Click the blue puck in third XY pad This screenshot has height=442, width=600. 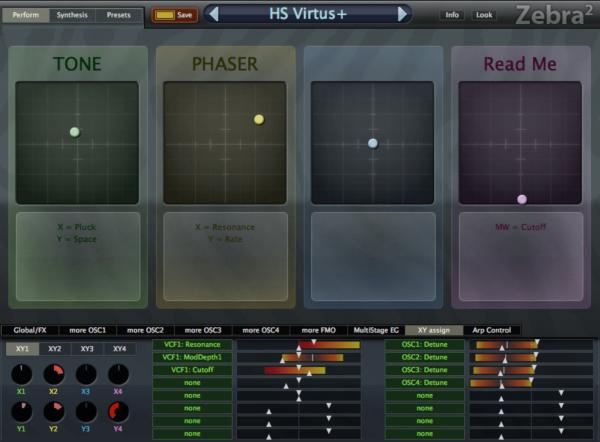tap(373, 144)
